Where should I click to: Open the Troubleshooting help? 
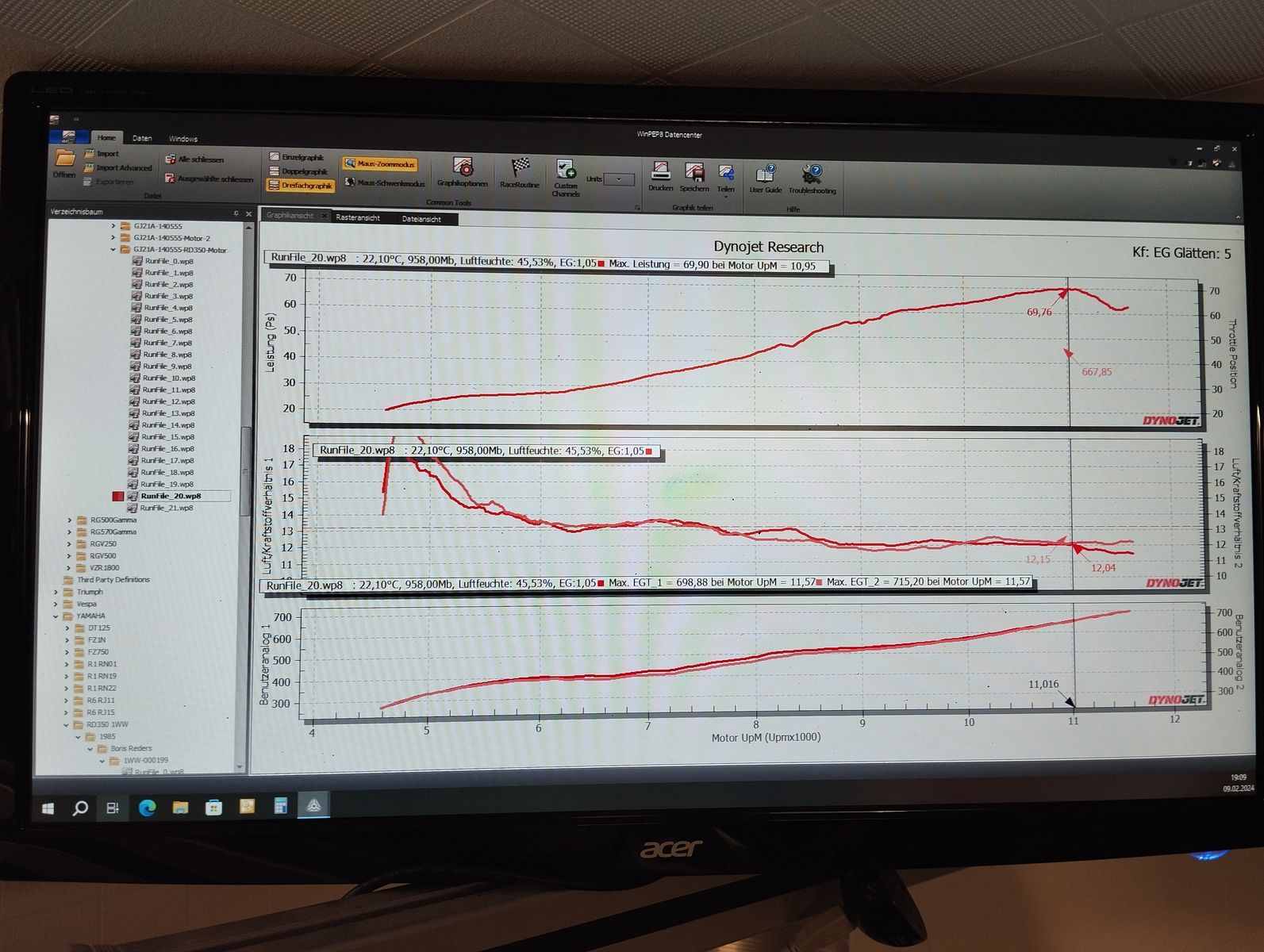point(812,178)
